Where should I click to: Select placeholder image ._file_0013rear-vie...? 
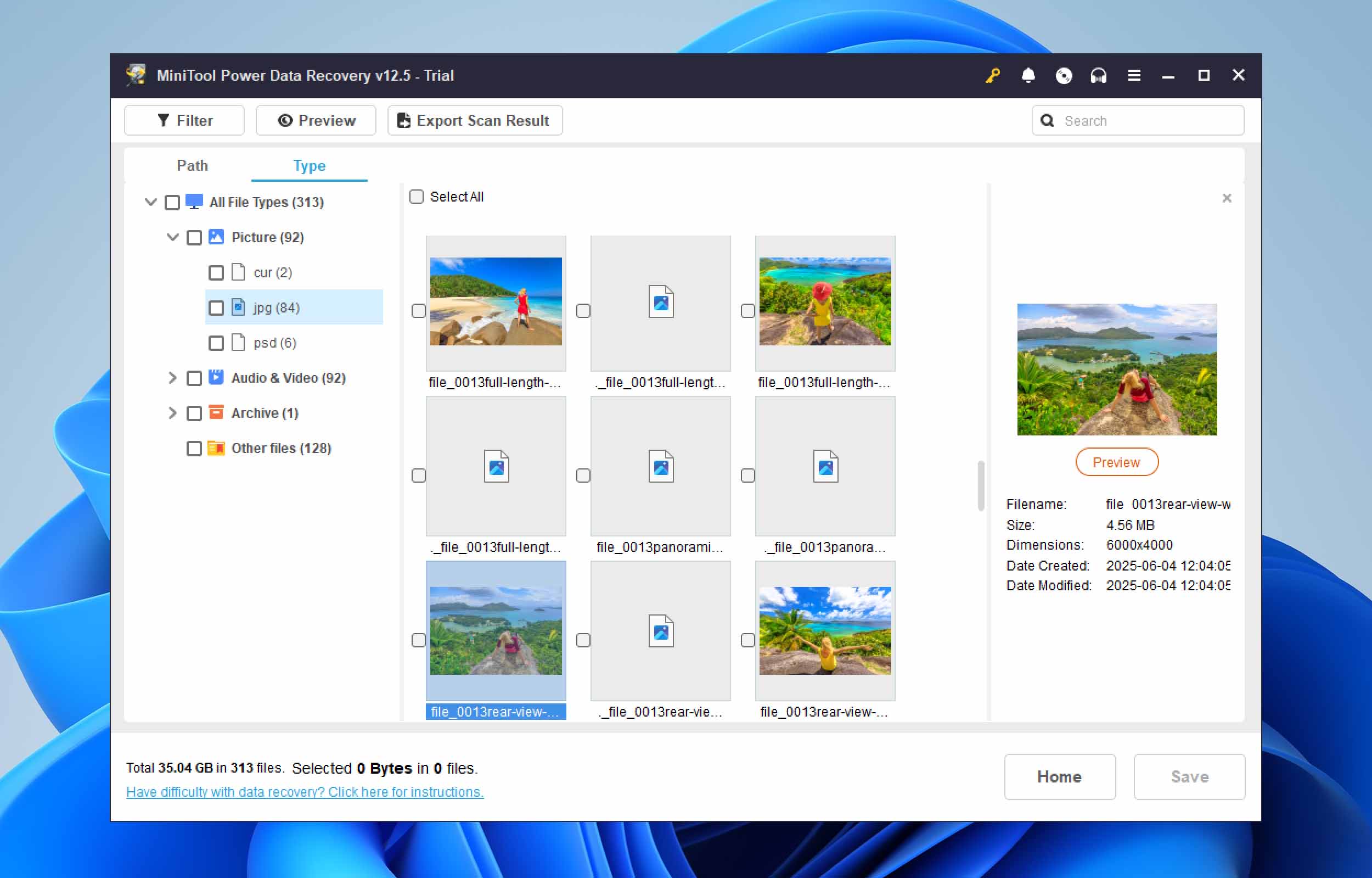(x=660, y=630)
